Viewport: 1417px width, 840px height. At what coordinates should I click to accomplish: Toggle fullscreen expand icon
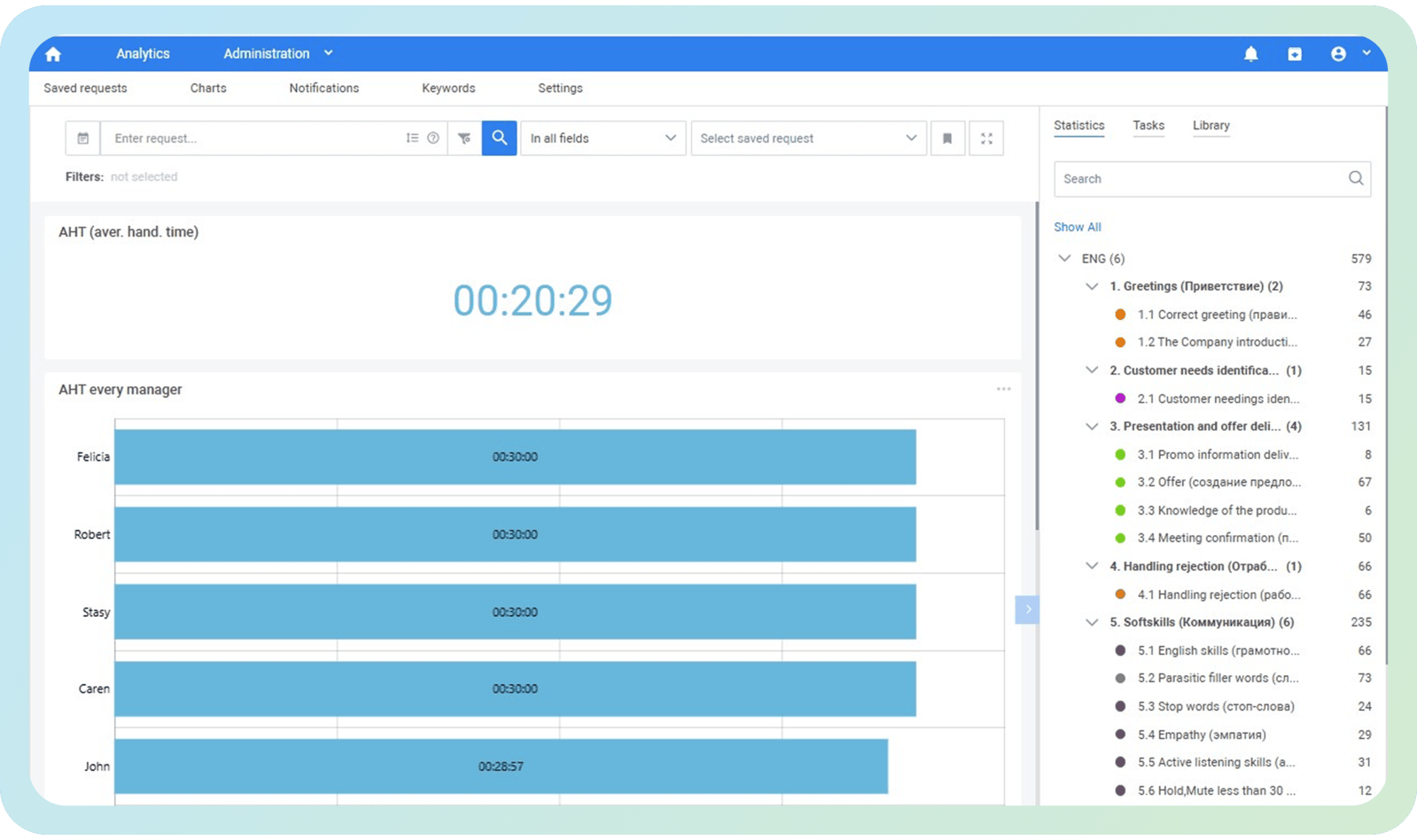(986, 138)
